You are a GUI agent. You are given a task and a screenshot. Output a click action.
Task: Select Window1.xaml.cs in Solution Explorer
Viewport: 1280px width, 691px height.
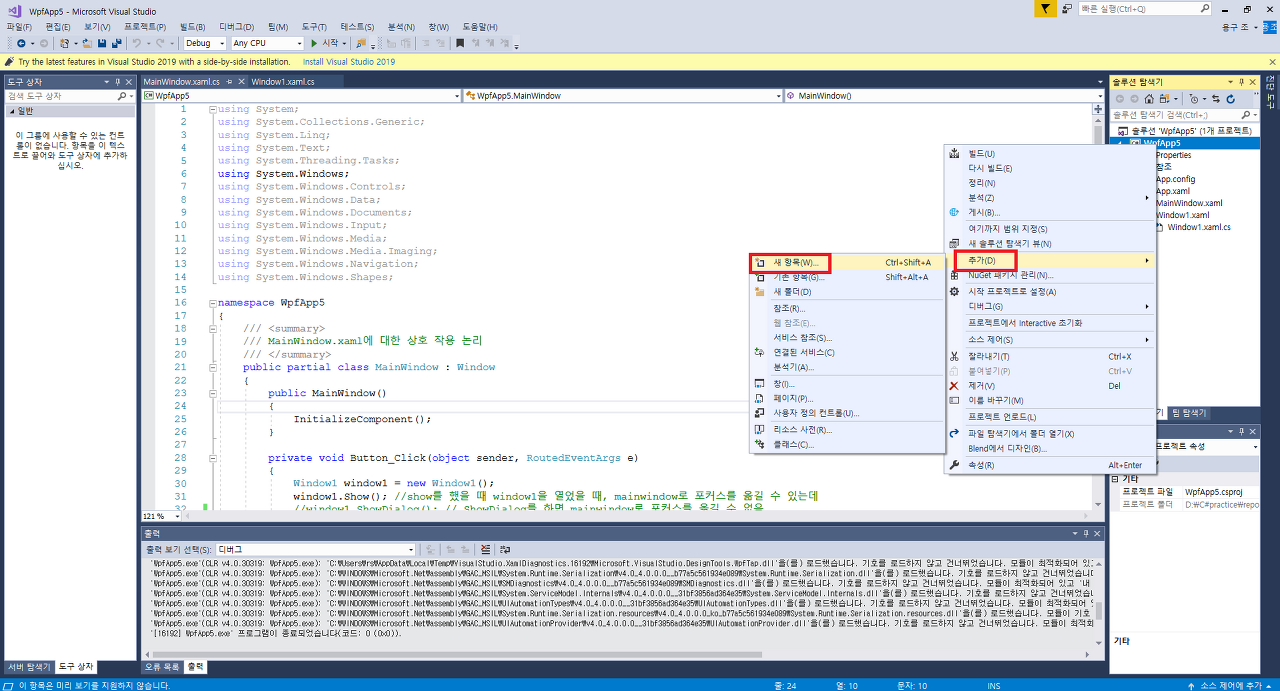1198,227
